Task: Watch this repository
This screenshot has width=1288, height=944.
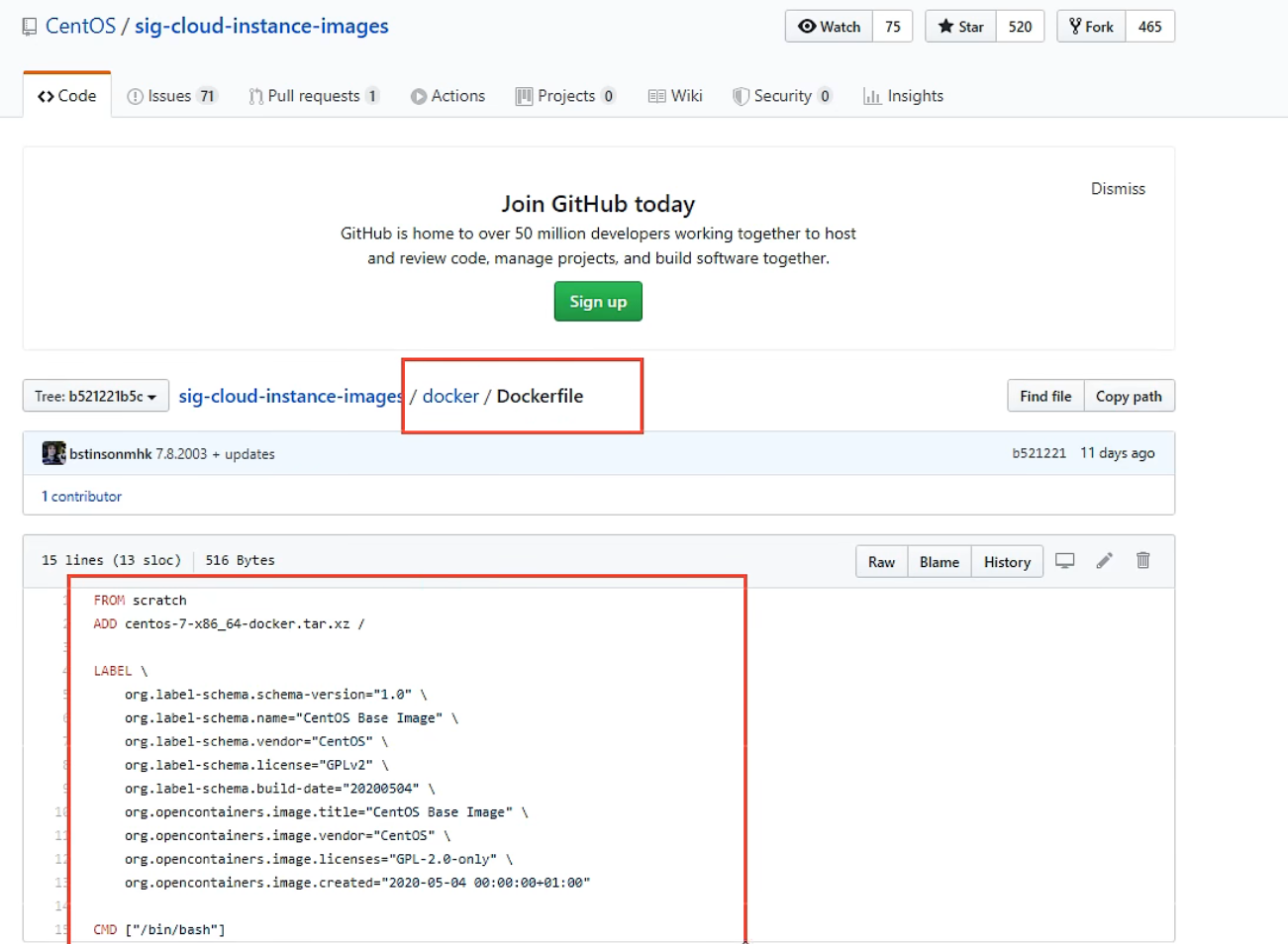Action: (x=829, y=27)
